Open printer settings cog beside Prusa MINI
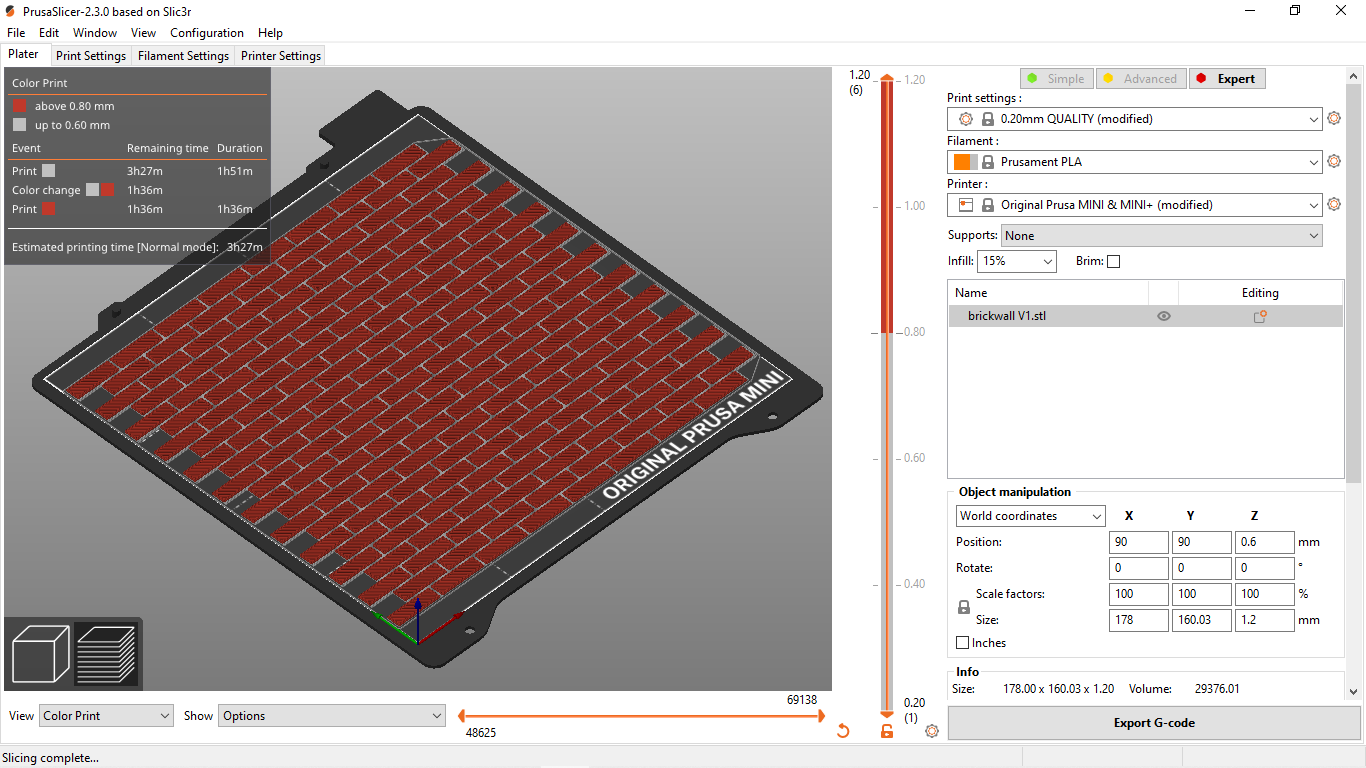Image resolution: width=1366 pixels, height=768 pixels. [x=1333, y=204]
